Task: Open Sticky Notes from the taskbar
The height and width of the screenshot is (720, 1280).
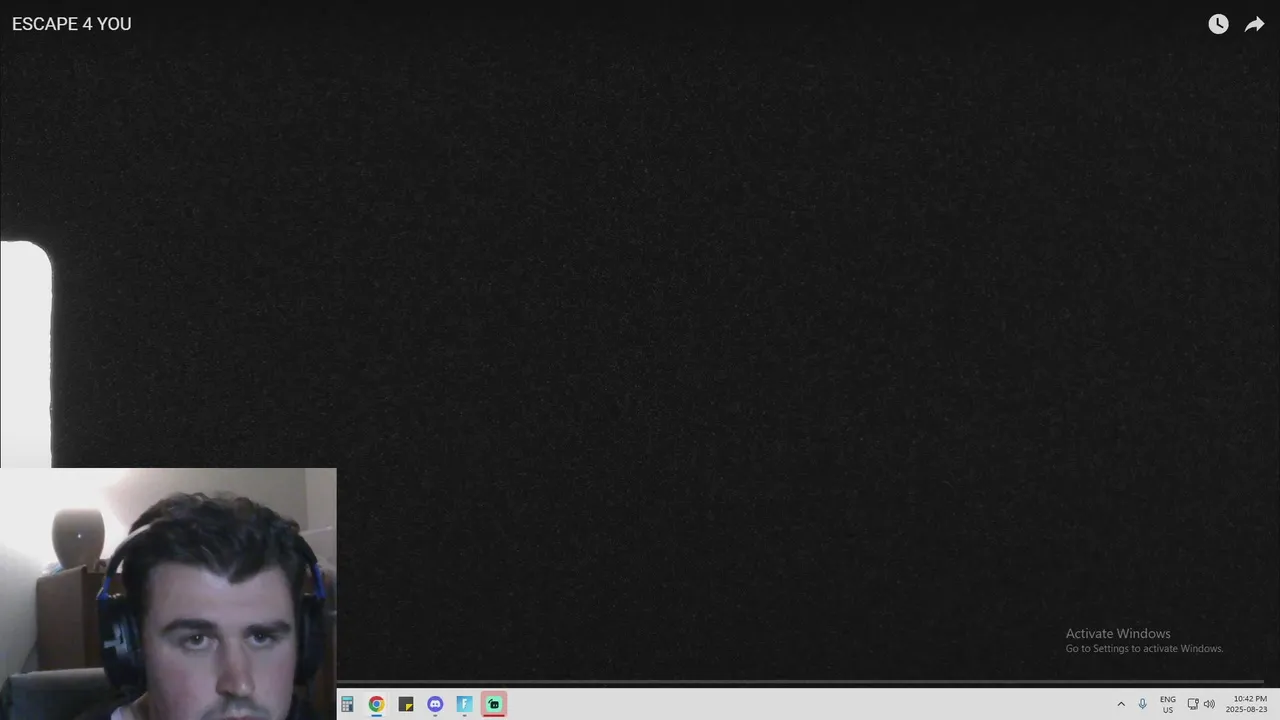Action: point(406,704)
